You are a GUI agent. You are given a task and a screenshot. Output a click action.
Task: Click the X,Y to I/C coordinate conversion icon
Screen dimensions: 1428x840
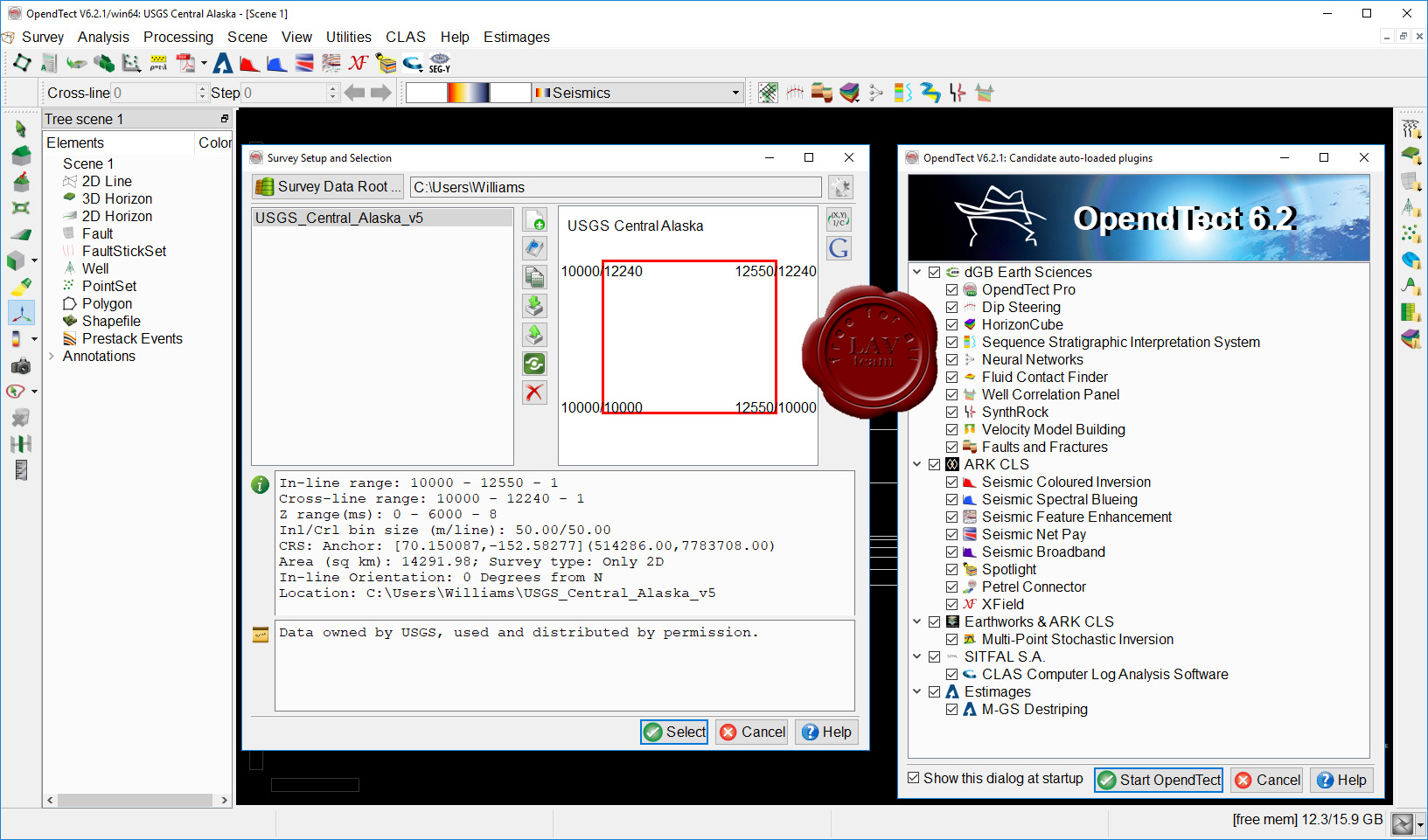[x=839, y=219]
